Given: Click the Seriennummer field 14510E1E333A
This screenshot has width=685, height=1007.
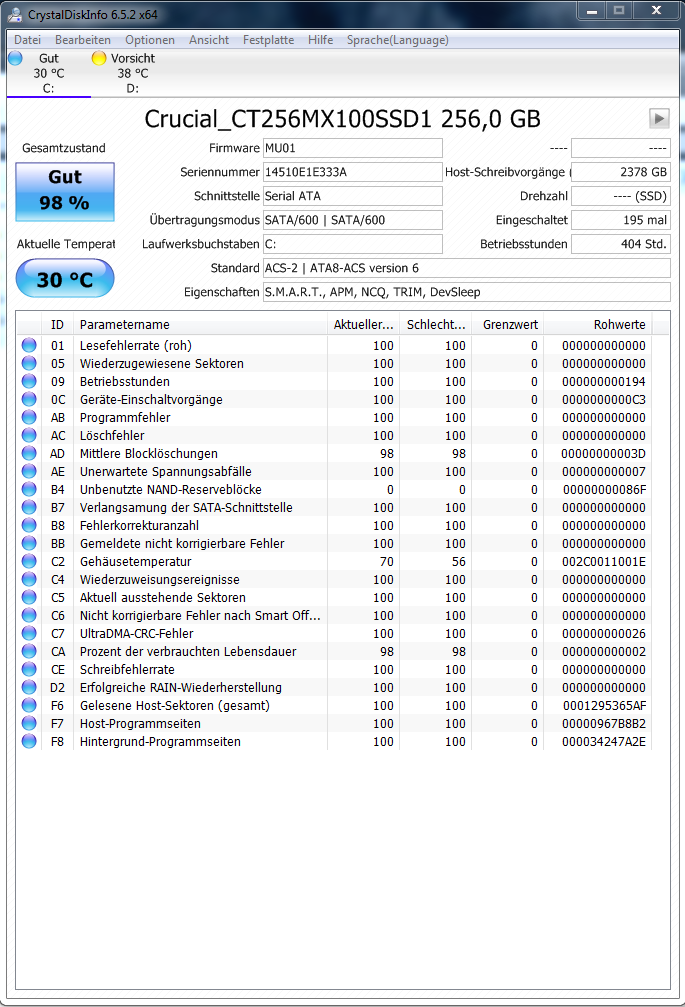Looking at the screenshot, I should click(x=352, y=172).
